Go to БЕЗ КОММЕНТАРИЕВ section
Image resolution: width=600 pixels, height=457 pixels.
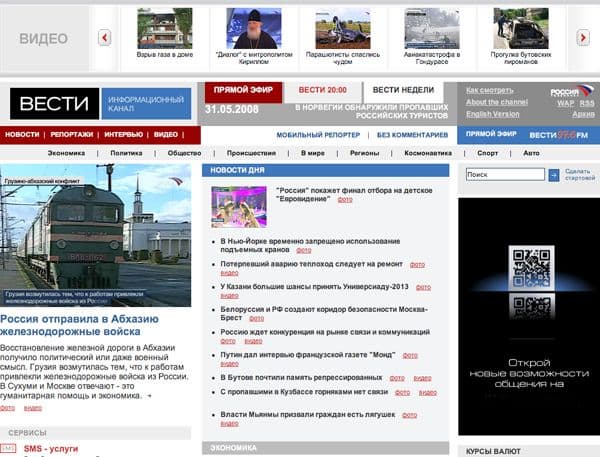[x=412, y=135]
